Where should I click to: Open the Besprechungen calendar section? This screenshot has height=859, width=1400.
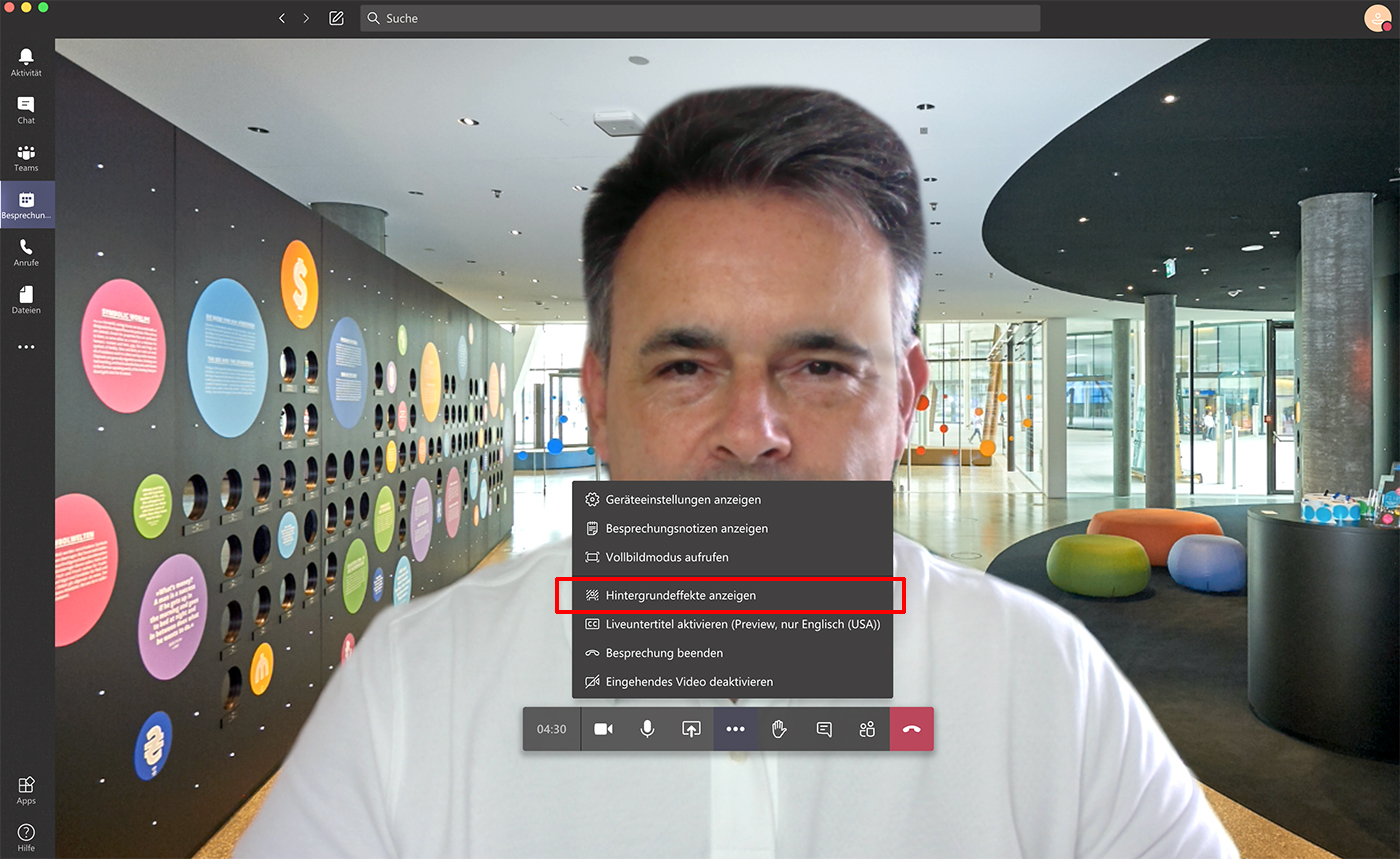tap(27, 205)
